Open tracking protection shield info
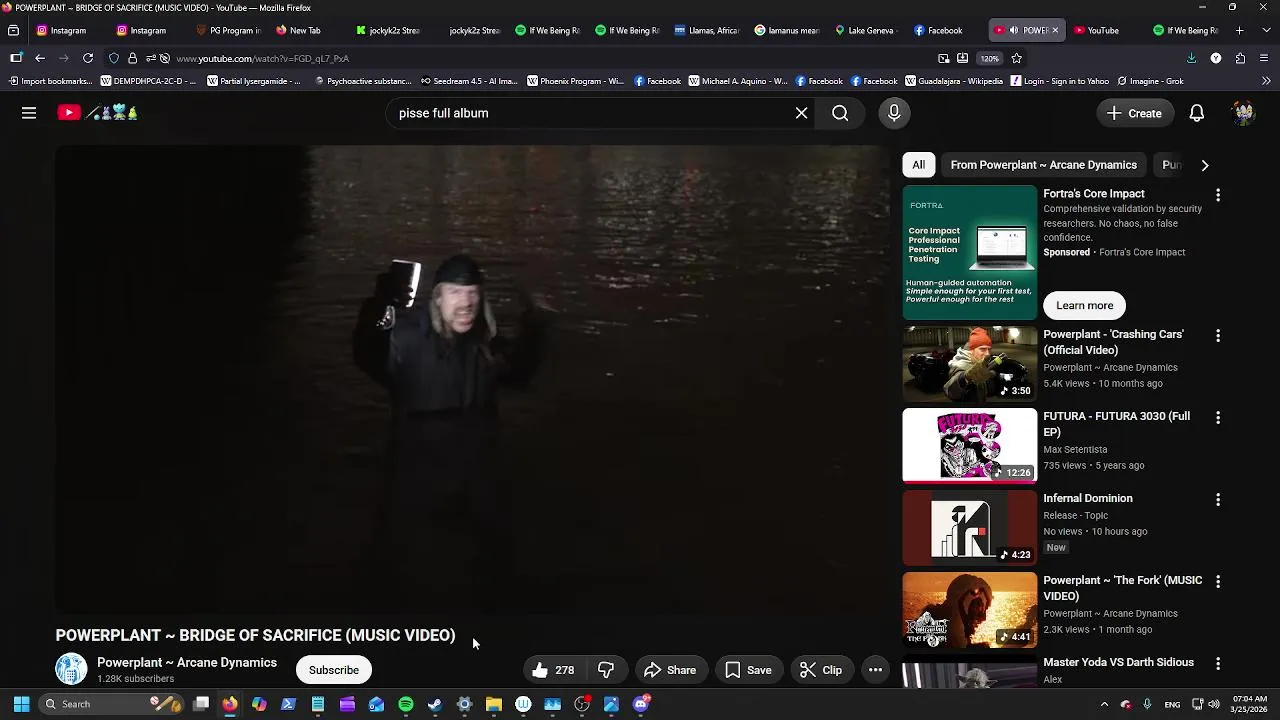The height and width of the screenshot is (720, 1280). [114, 58]
